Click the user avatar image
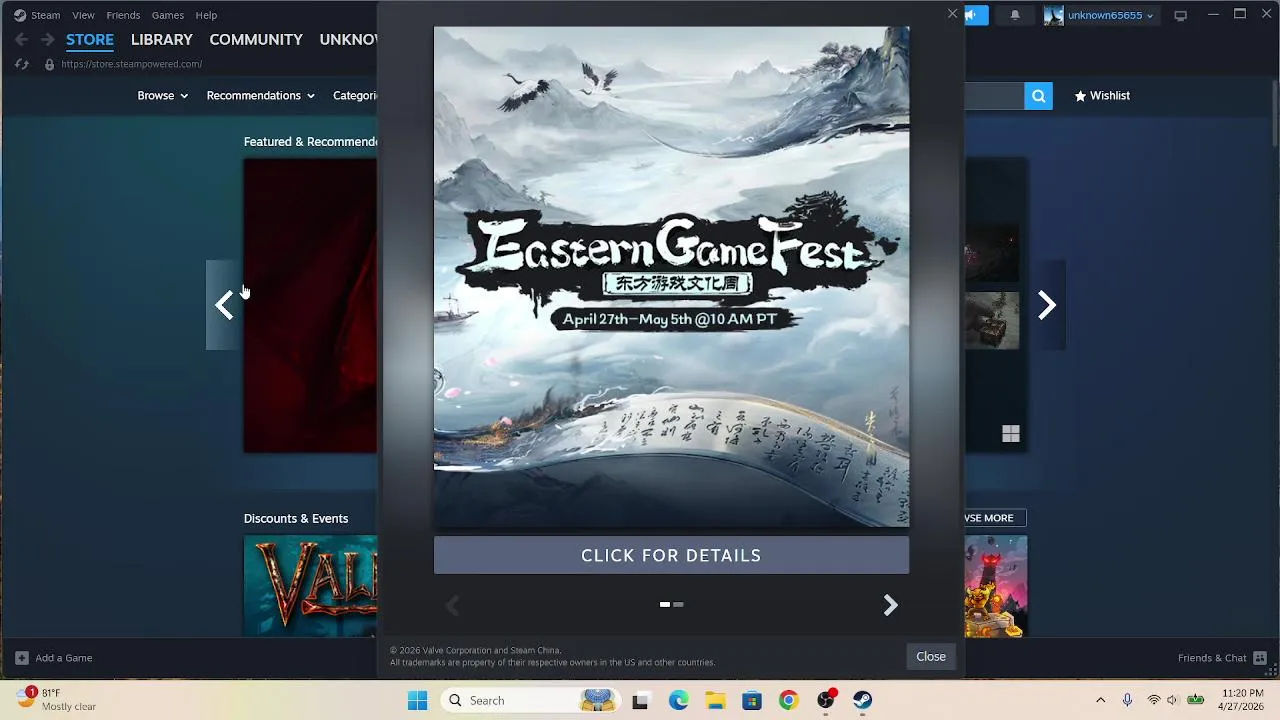 tap(1053, 15)
